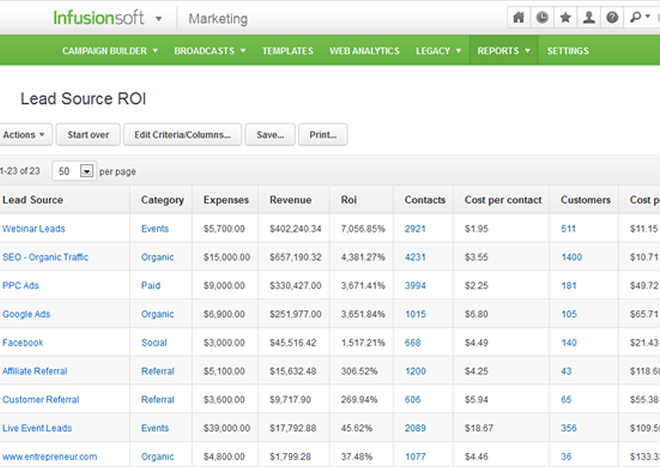Sort by Contacts column header
The width and height of the screenshot is (660, 467).
click(425, 200)
